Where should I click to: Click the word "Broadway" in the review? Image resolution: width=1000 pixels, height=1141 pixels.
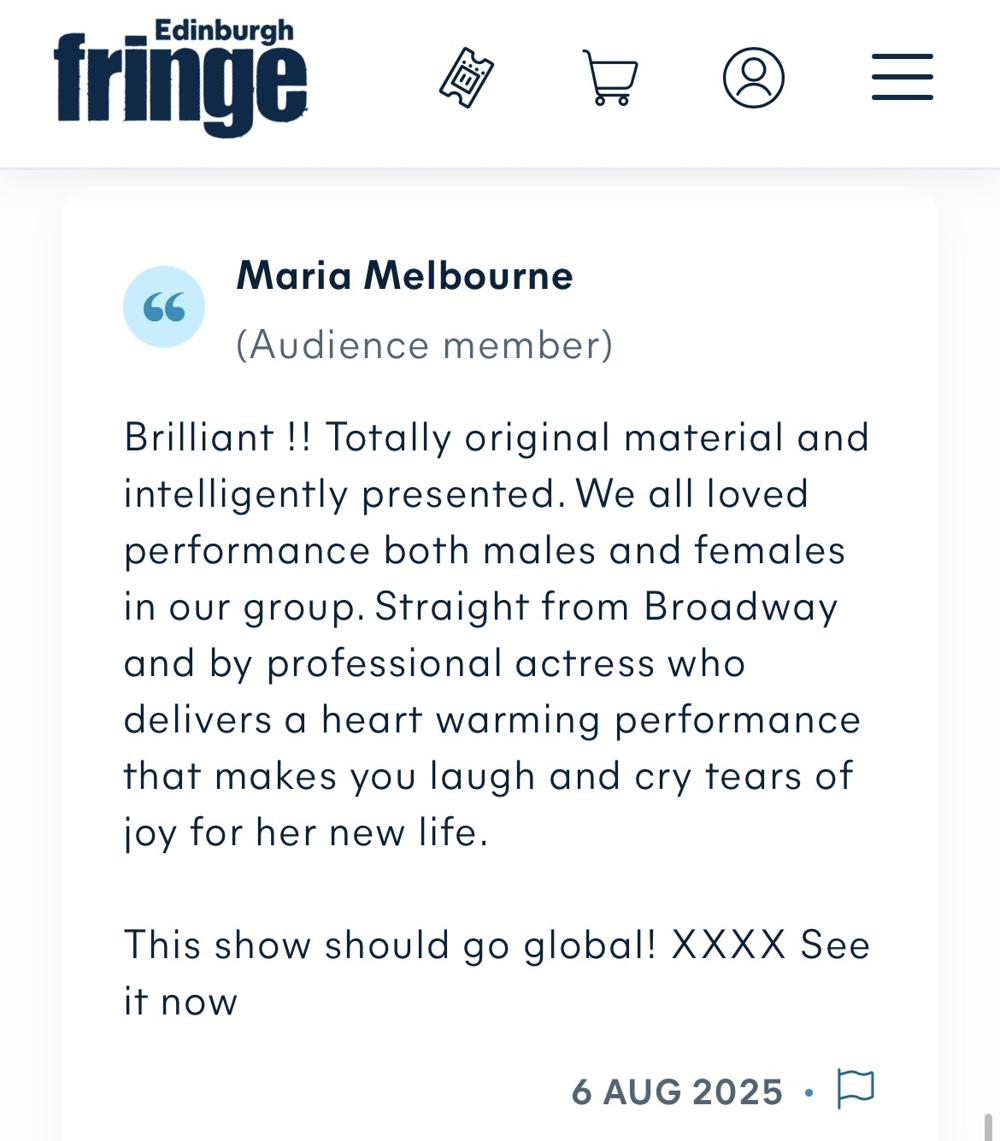[x=740, y=607]
